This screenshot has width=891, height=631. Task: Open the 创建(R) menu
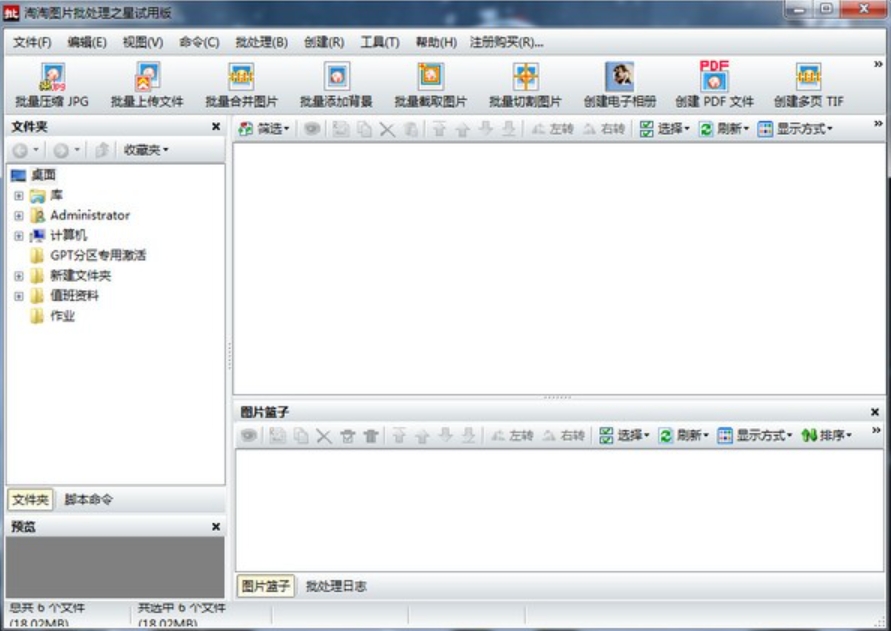324,43
